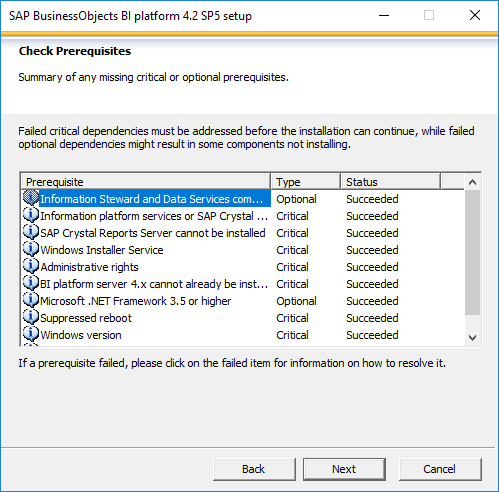499x492 pixels.
Task: Click info icon beside Windows Installer Service
Action: [31, 249]
